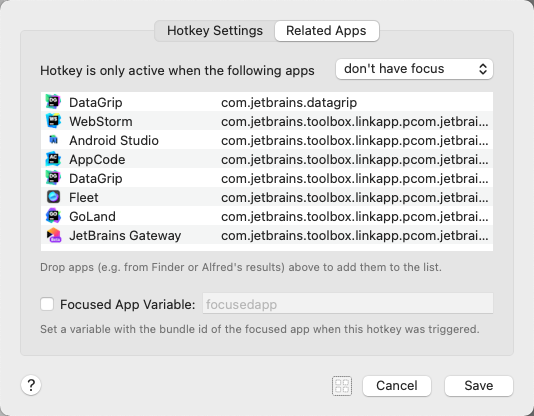Open the "don't have focus" dropdown
The image size is (534, 416).
pyautogui.click(x=414, y=69)
